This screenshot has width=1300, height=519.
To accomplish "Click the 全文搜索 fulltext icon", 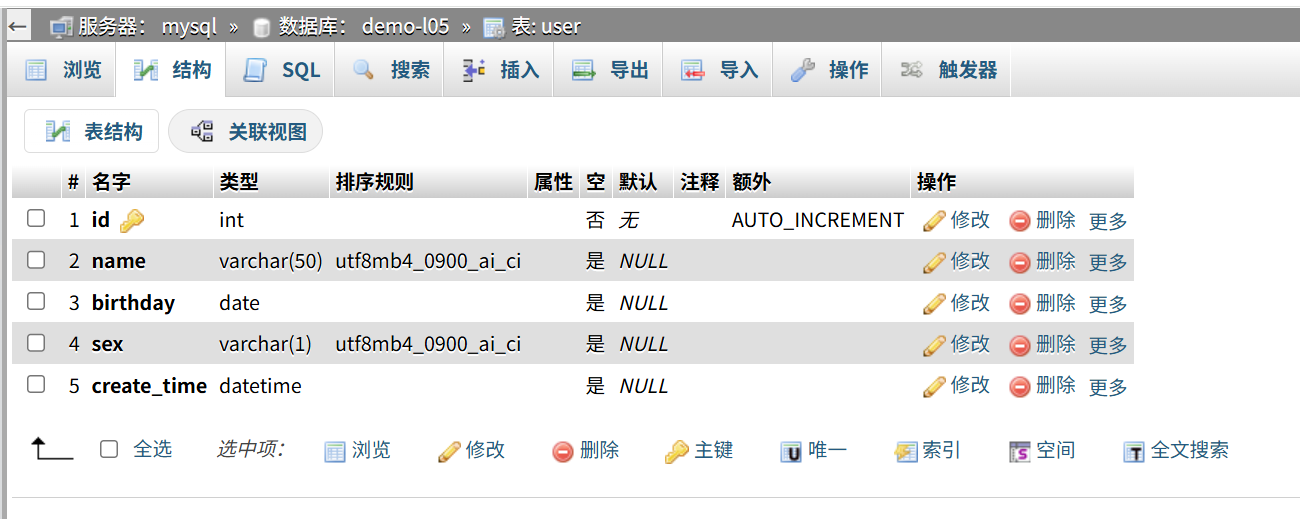I will tap(1134, 452).
